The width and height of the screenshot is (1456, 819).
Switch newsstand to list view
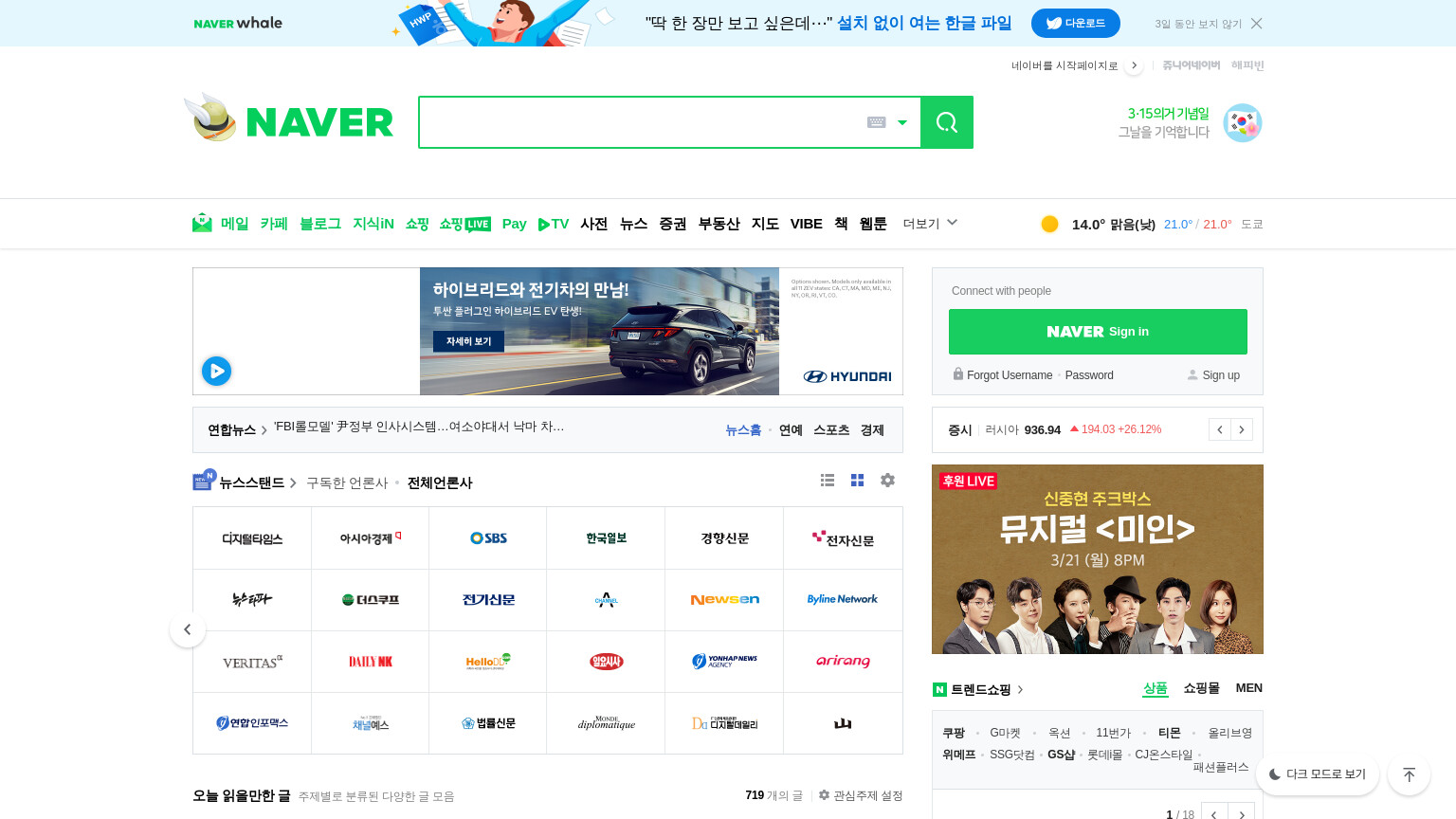click(x=828, y=481)
